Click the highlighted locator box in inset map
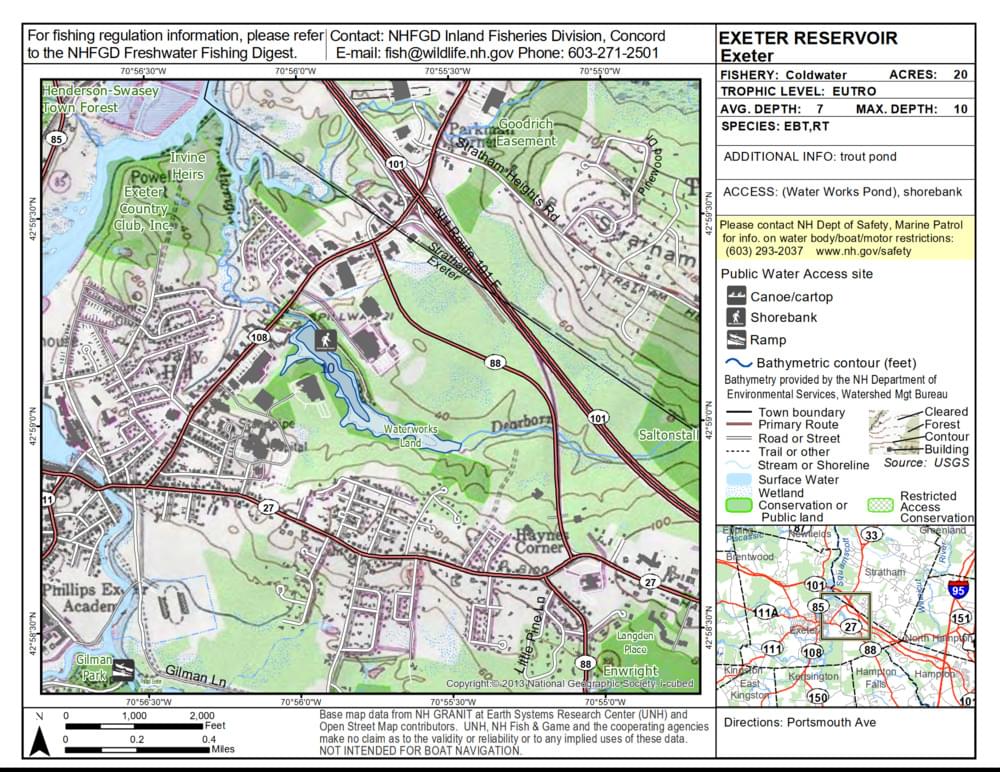This screenshot has width=1000, height=772. pyautogui.click(x=846, y=616)
